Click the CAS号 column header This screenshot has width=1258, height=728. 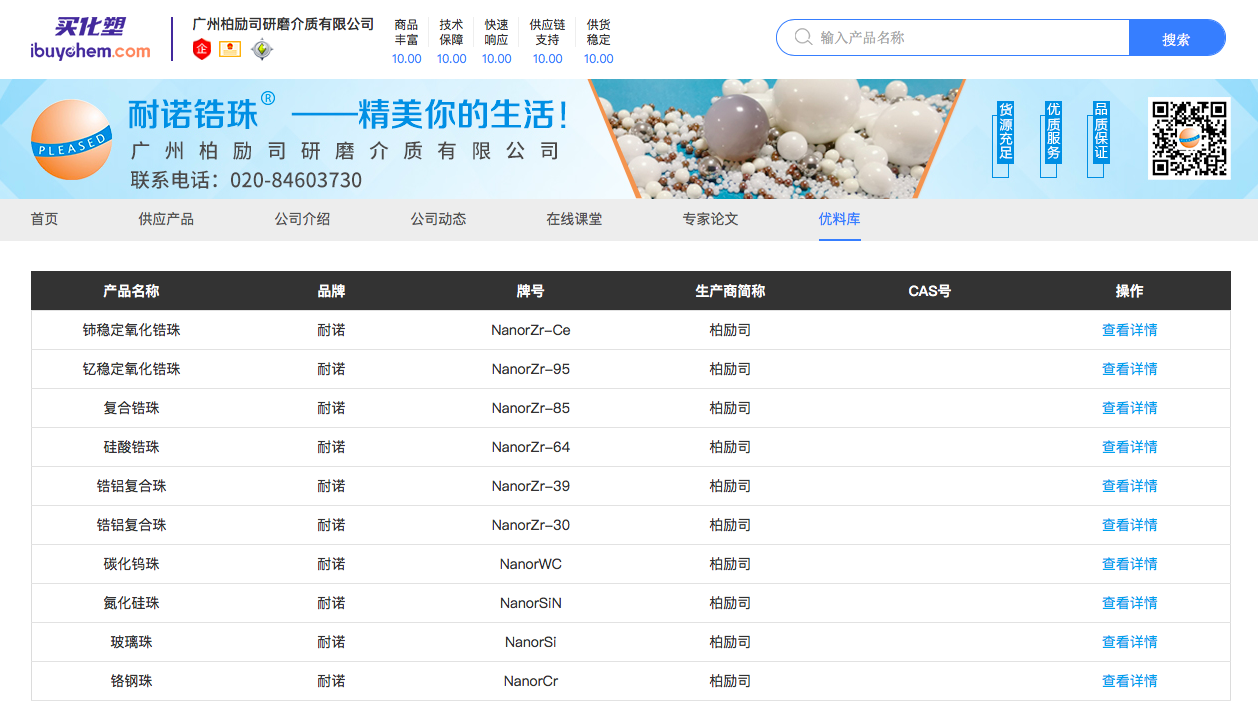coord(929,291)
